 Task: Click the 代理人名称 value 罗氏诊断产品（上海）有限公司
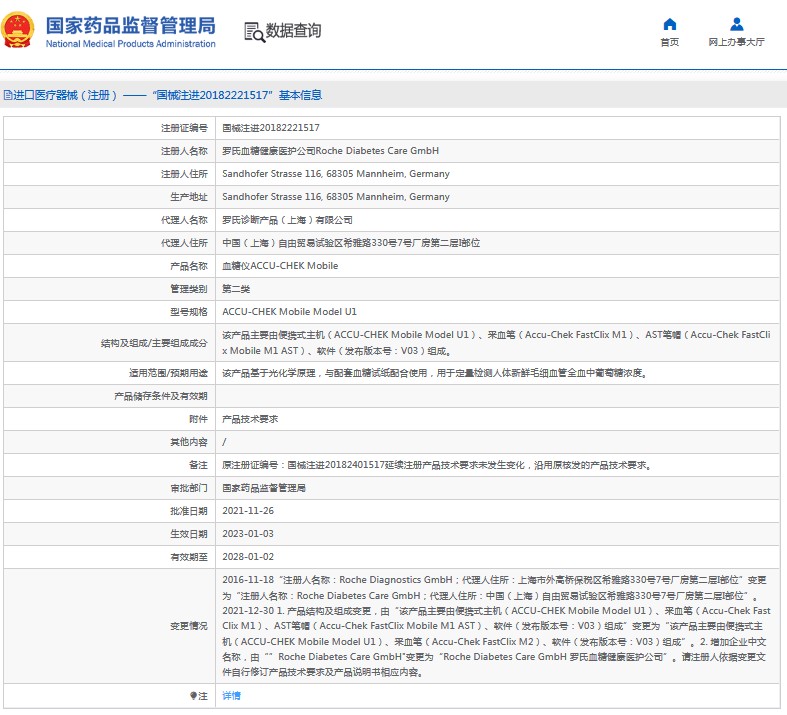(x=286, y=220)
